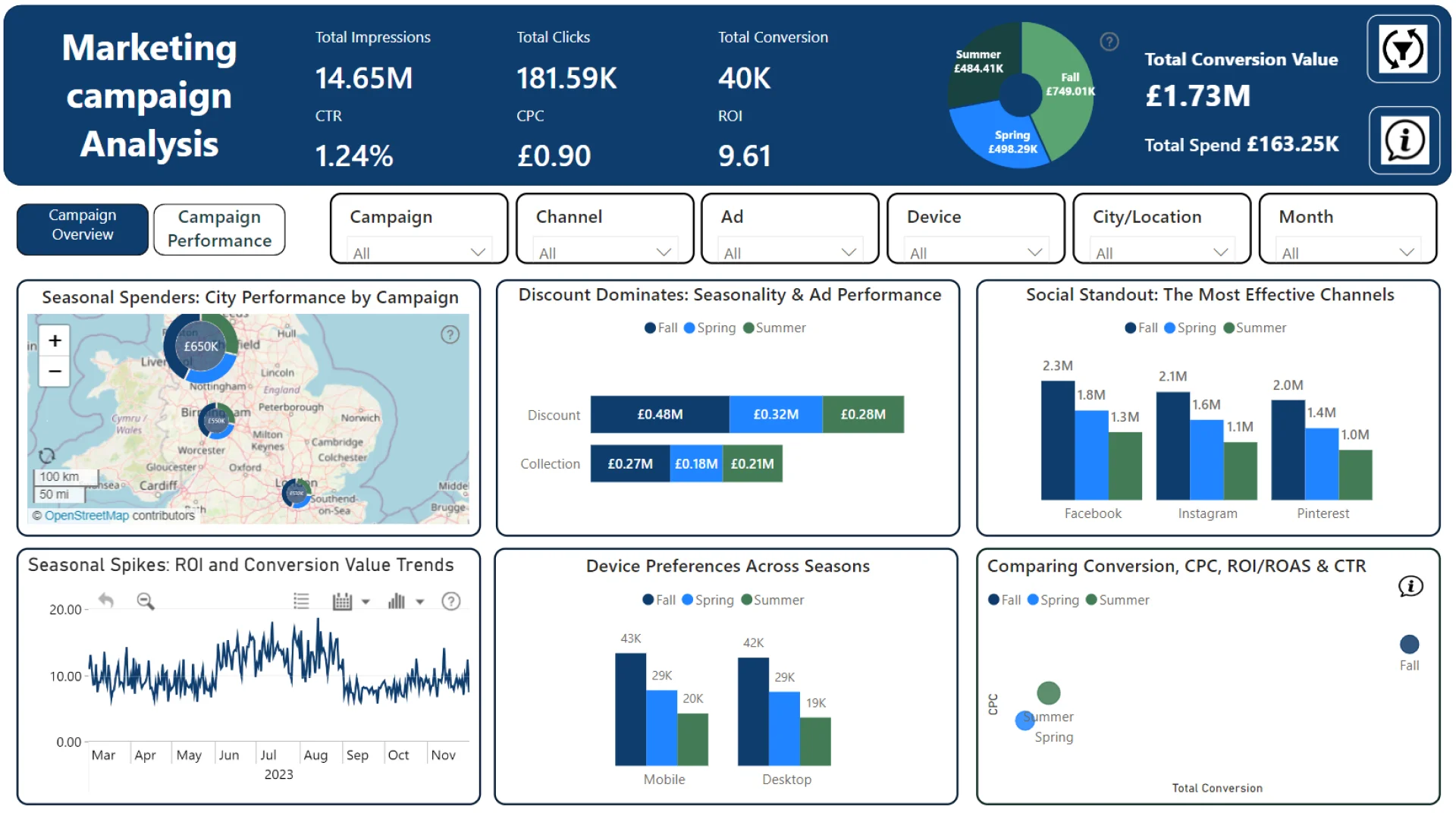
Task: Click the map bubble over London
Action: click(297, 493)
